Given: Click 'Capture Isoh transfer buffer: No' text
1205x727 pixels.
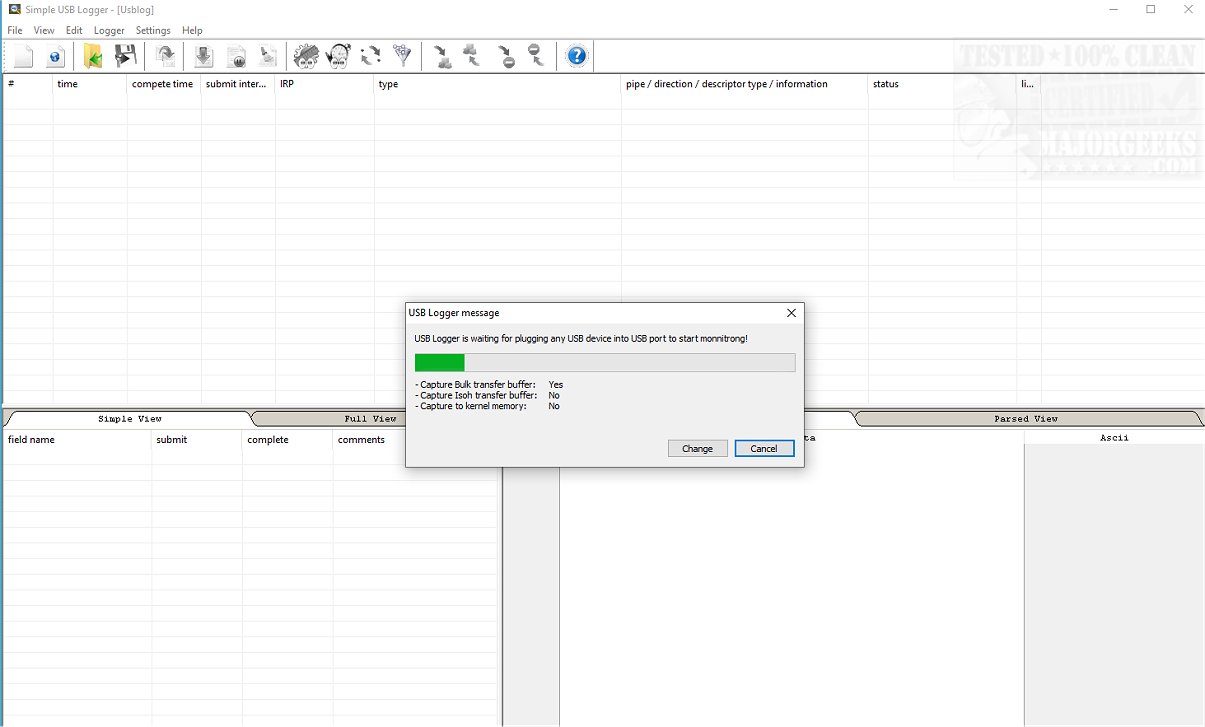Looking at the screenshot, I should pos(487,396).
